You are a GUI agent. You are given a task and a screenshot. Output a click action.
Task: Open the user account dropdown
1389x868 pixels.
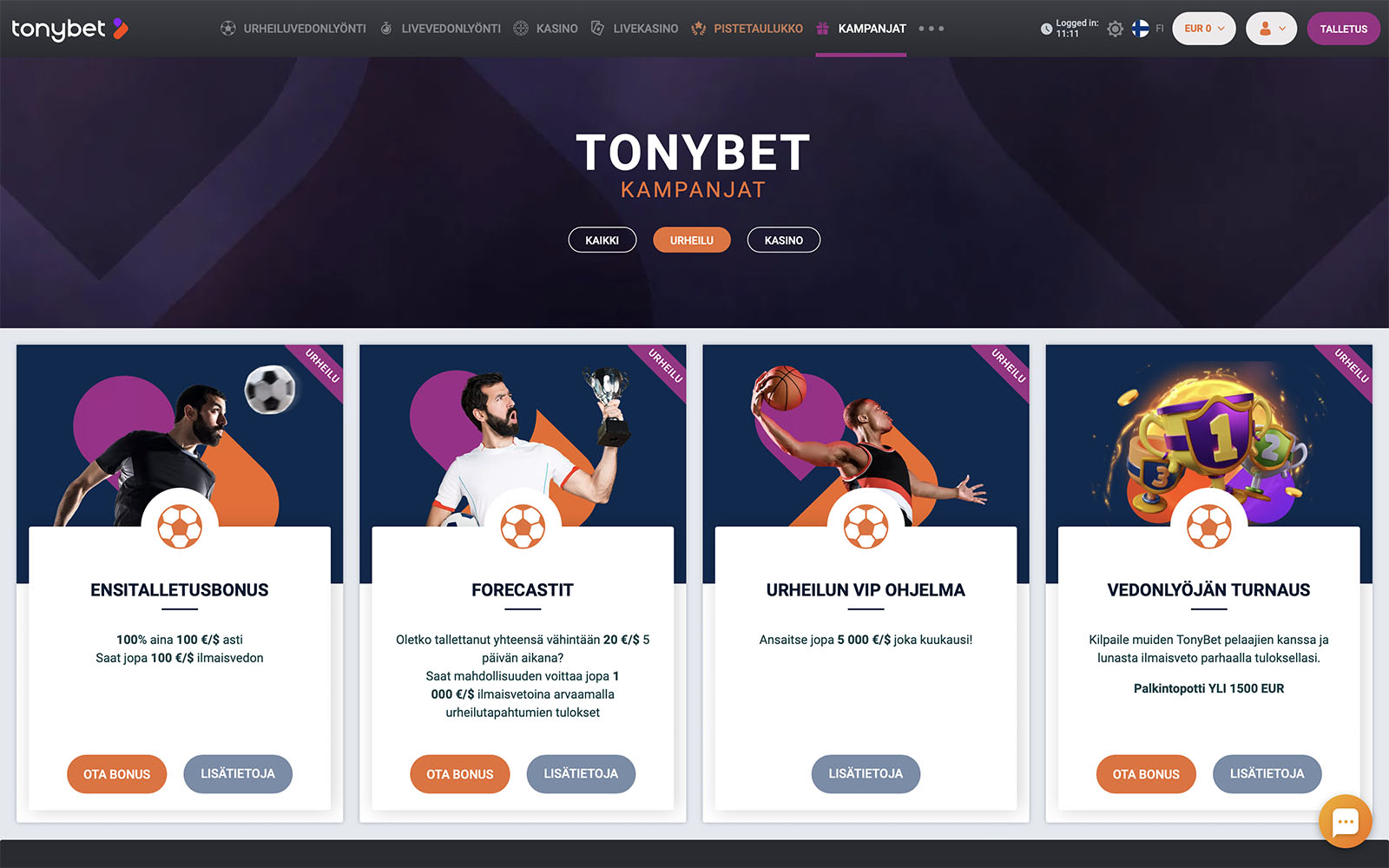[x=1272, y=29]
